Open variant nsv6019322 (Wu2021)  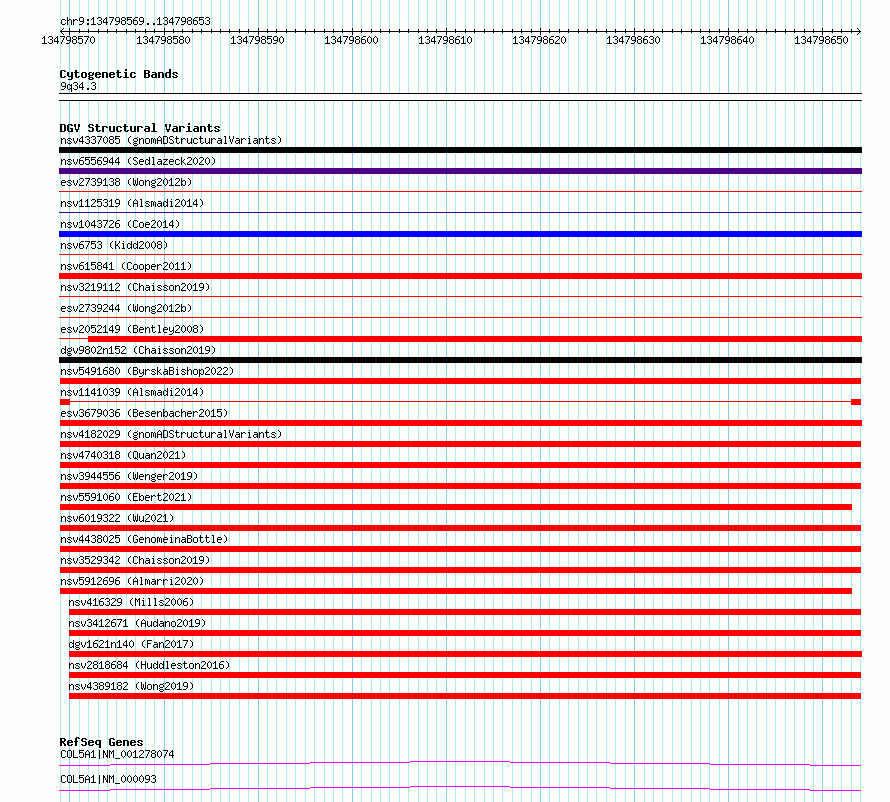[117, 518]
